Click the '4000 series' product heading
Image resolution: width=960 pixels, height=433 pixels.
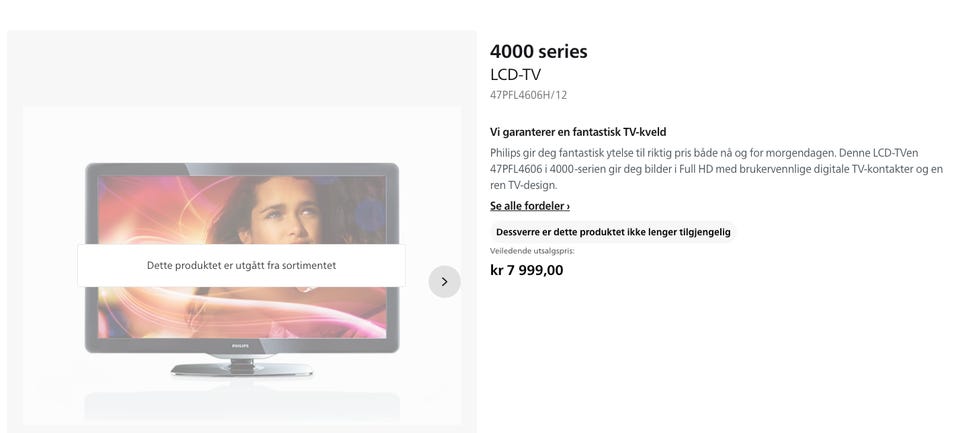[x=539, y=51]
